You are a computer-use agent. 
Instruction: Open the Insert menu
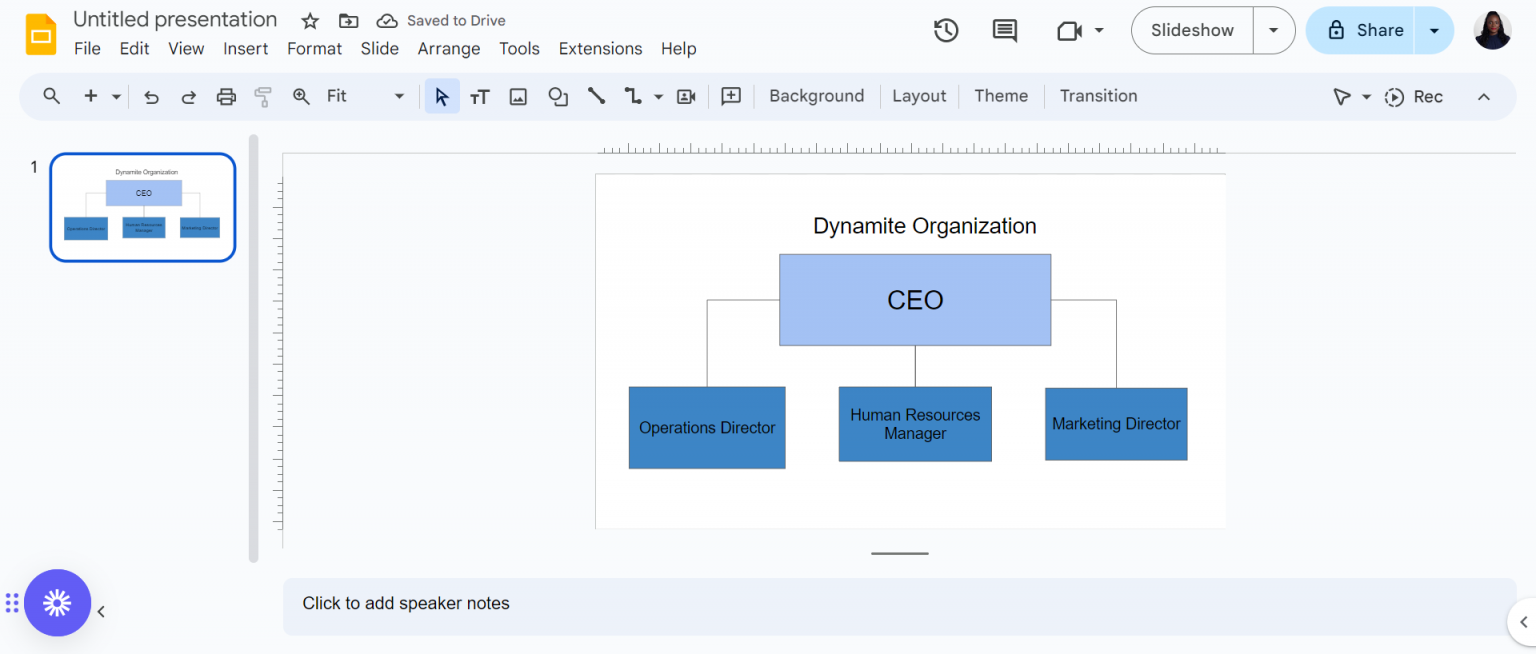246,48
